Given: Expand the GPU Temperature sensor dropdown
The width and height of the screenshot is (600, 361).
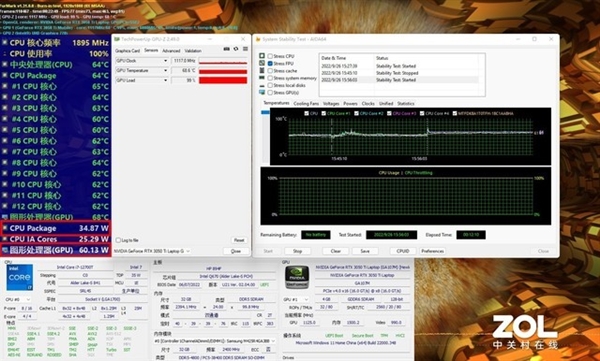Looking at the screenshot, I should coord(142,70).
